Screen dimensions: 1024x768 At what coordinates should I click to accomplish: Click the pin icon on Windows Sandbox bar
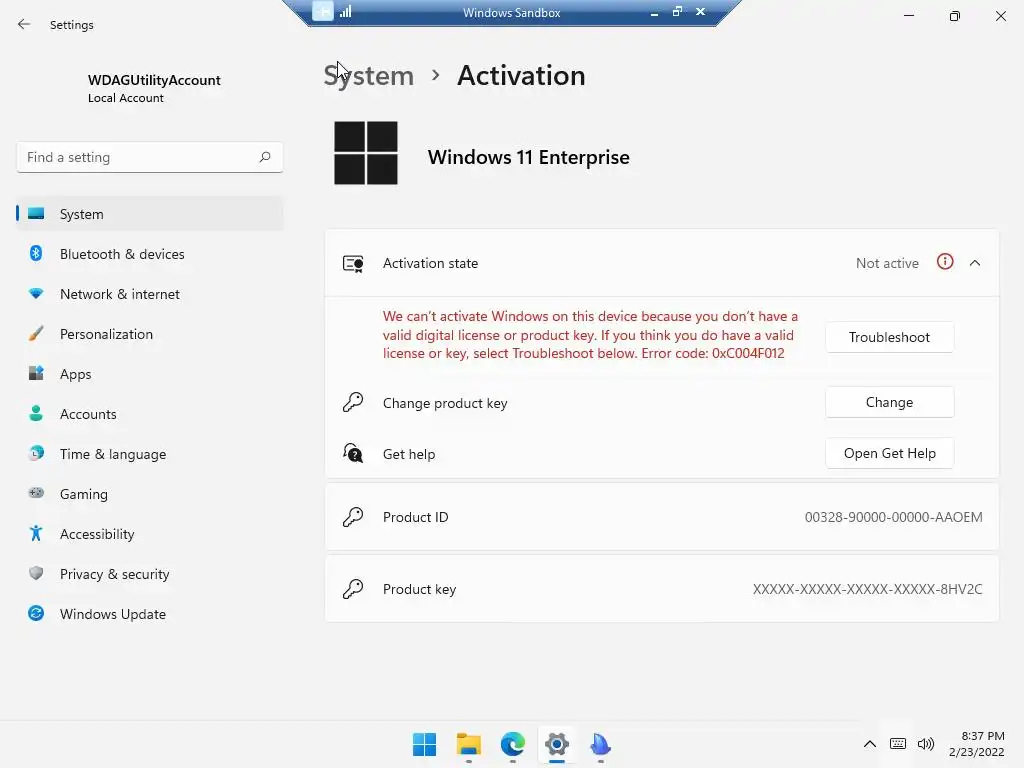(323, 11)
